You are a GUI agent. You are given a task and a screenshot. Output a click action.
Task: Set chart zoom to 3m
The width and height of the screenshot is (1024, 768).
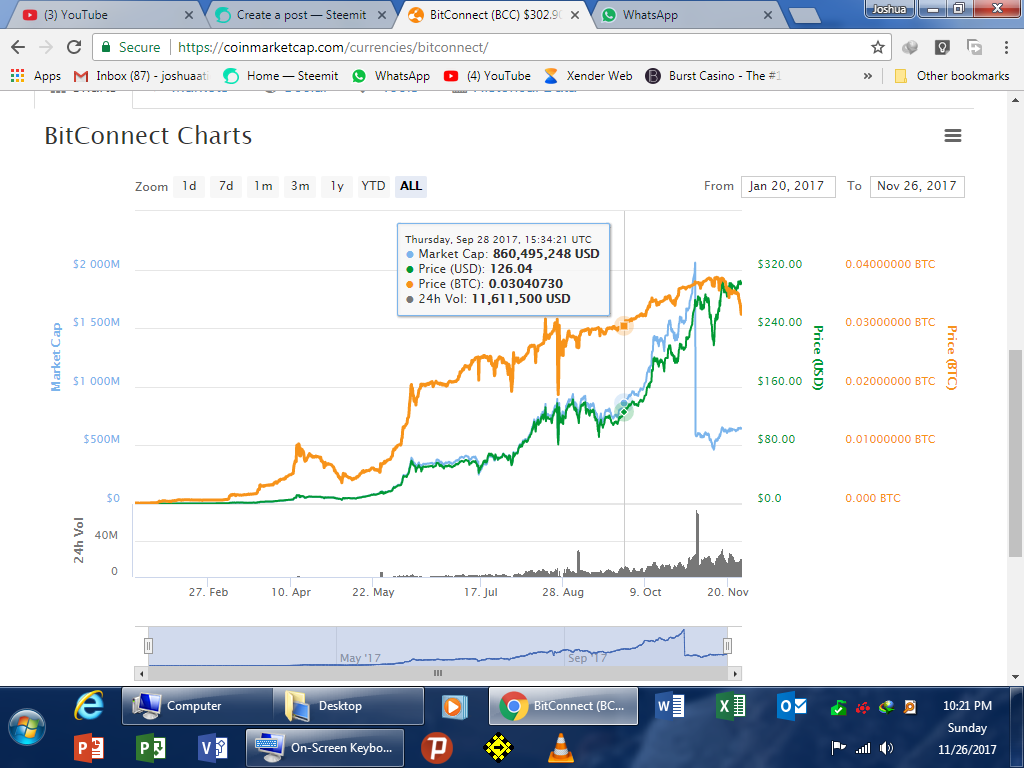(300, 186)
